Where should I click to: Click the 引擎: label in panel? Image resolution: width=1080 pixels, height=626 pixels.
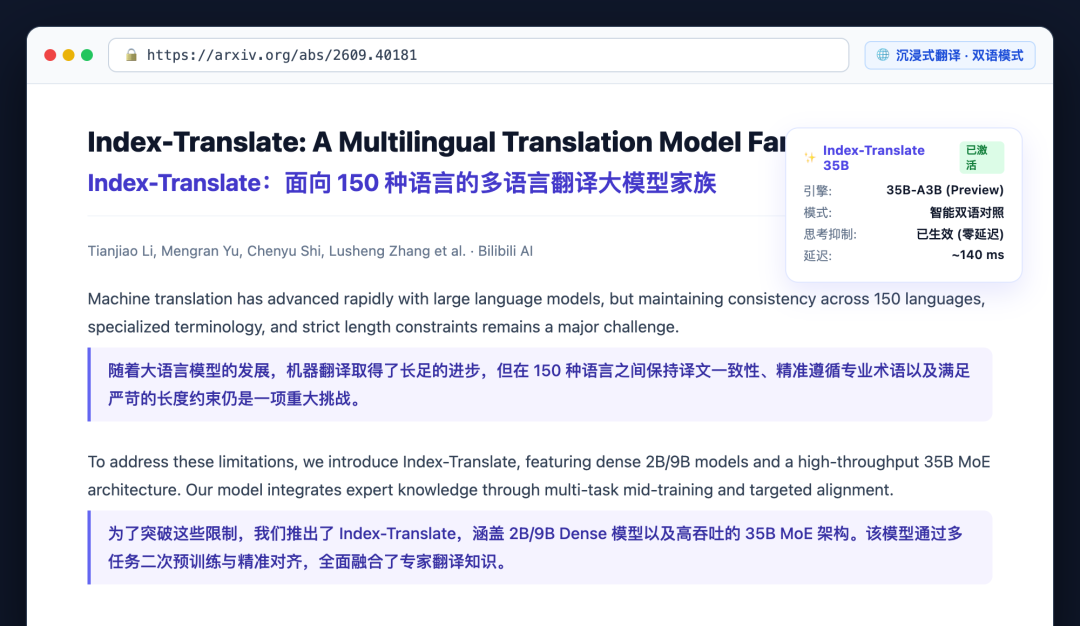click(817, 191)
